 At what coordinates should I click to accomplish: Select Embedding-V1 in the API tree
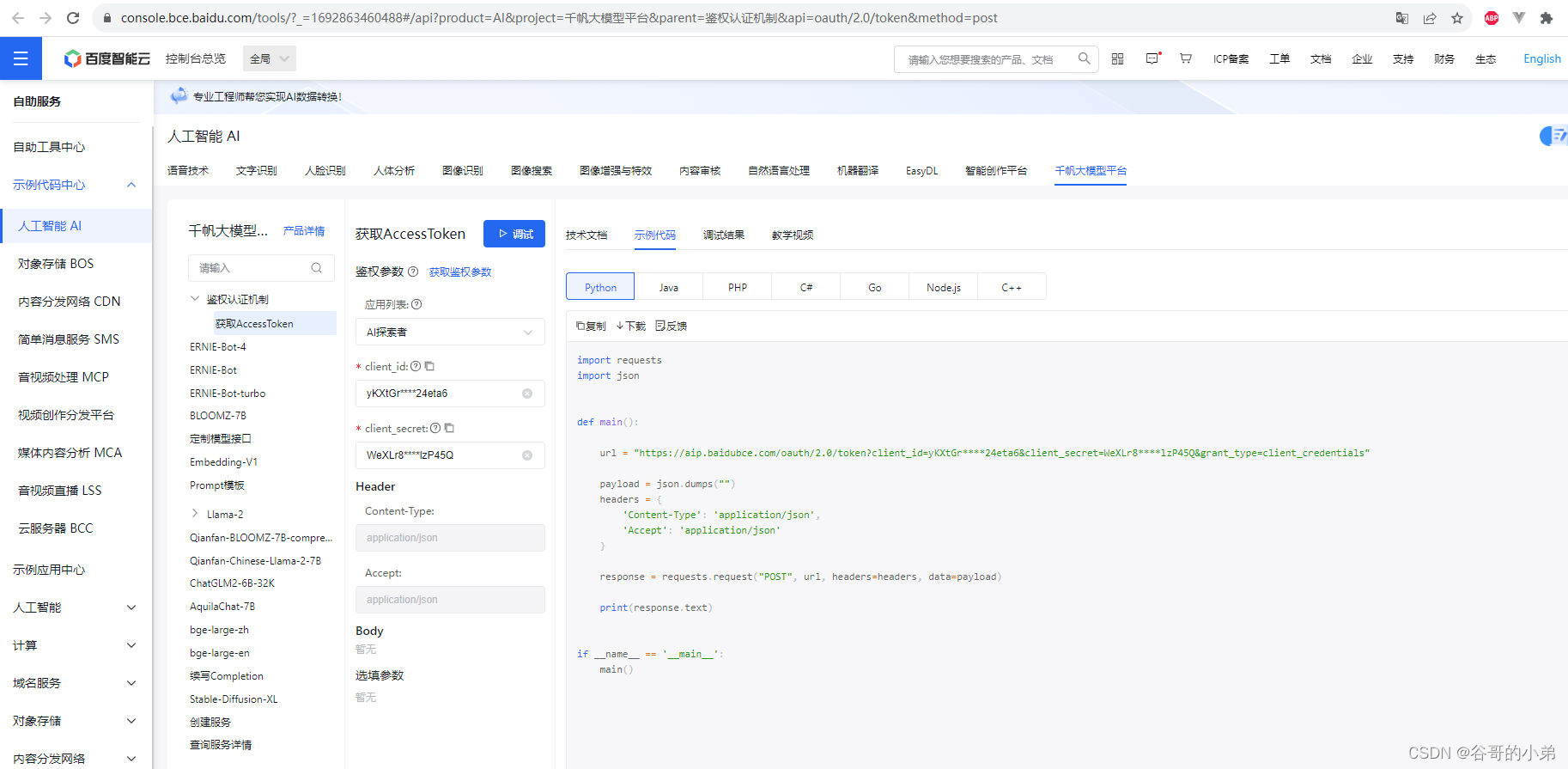coord(223,462)
